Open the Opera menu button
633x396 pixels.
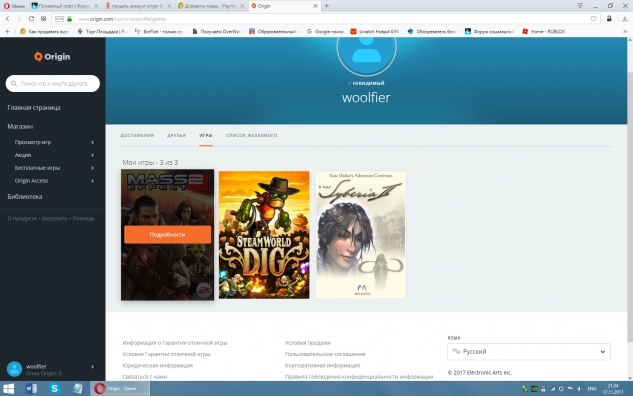(14, 6)
